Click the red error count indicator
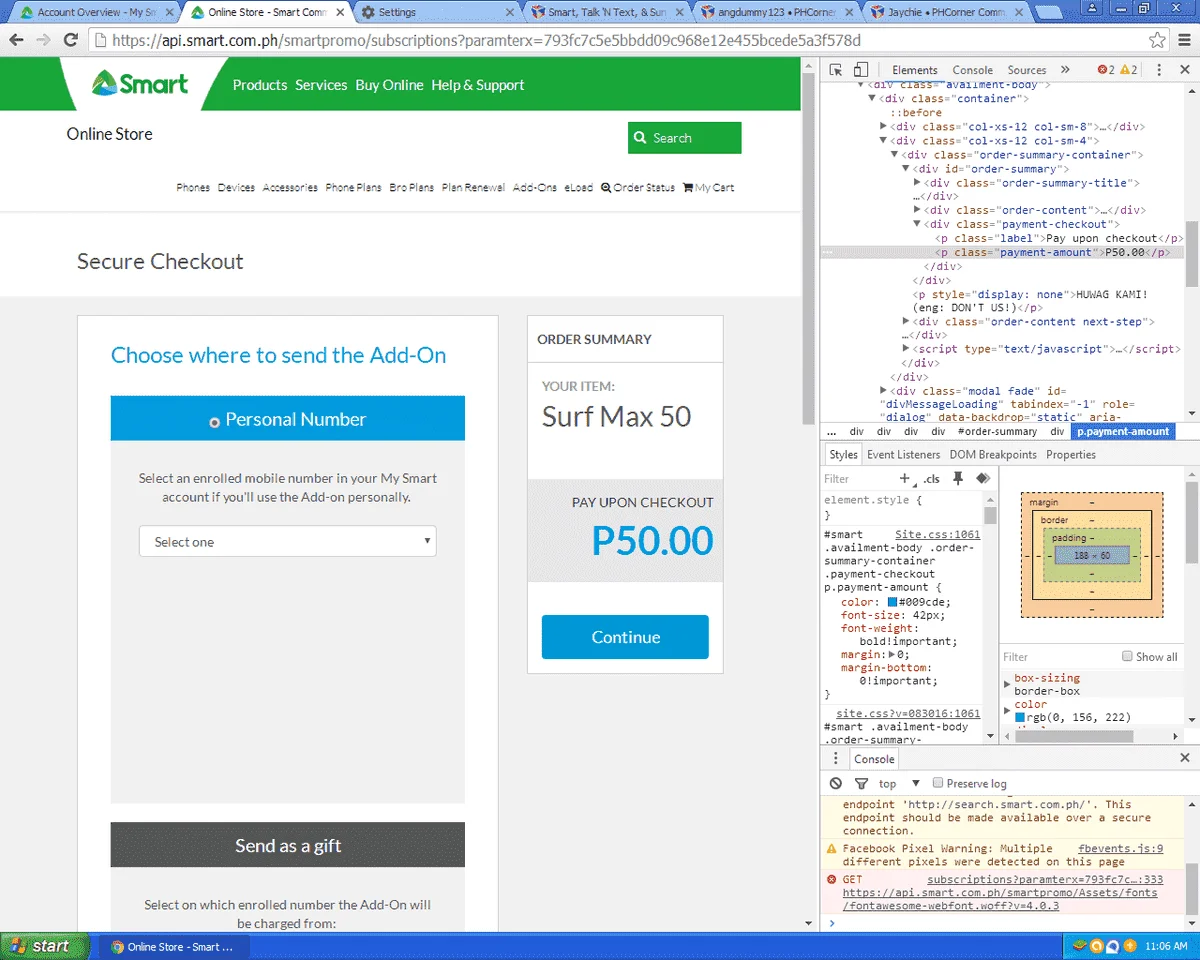Viewport: 1200px width, 960px height. coord(1105,70)
